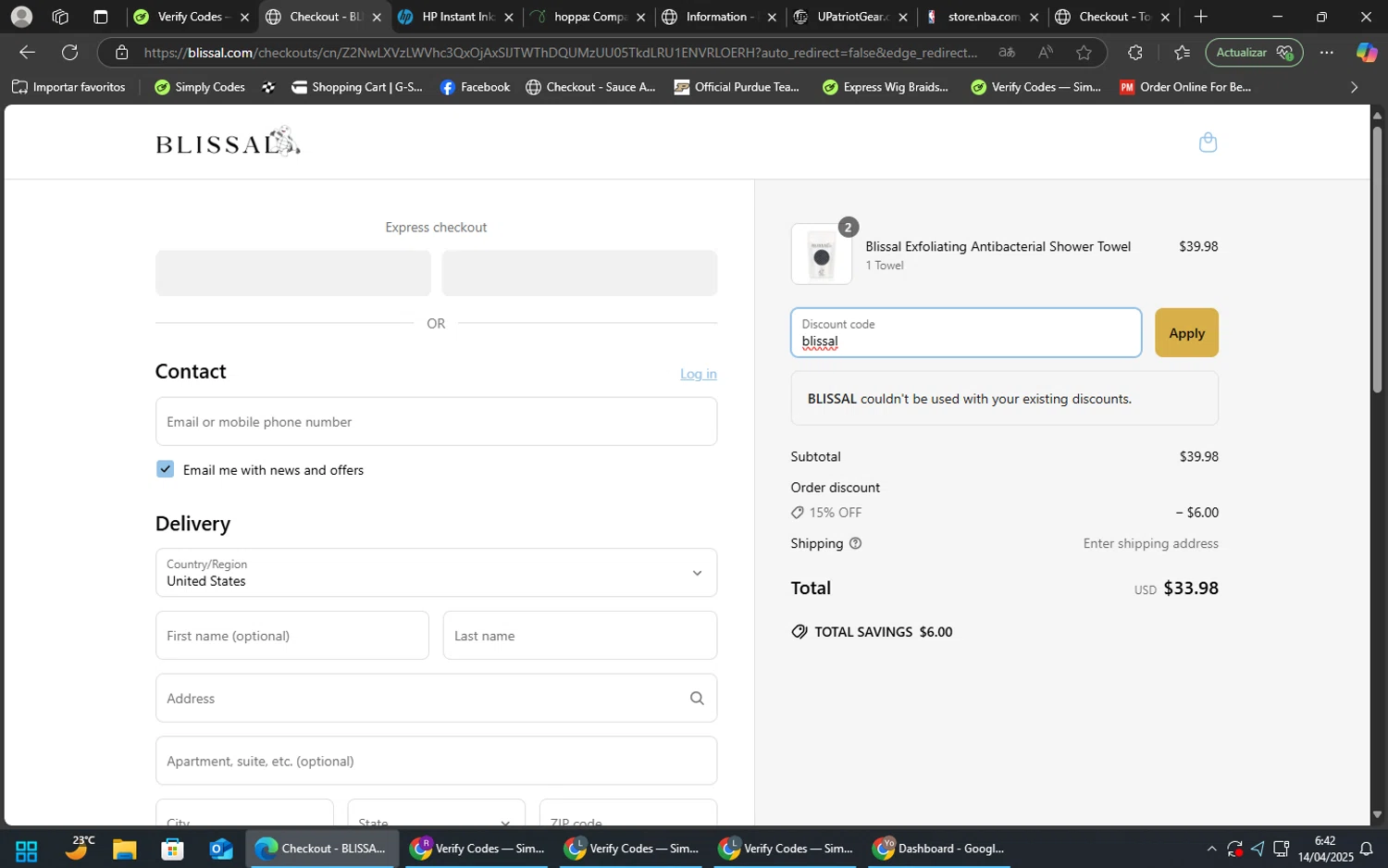Open Simply Codes bookmark
Screen dimensions: 1388x868
200,87
